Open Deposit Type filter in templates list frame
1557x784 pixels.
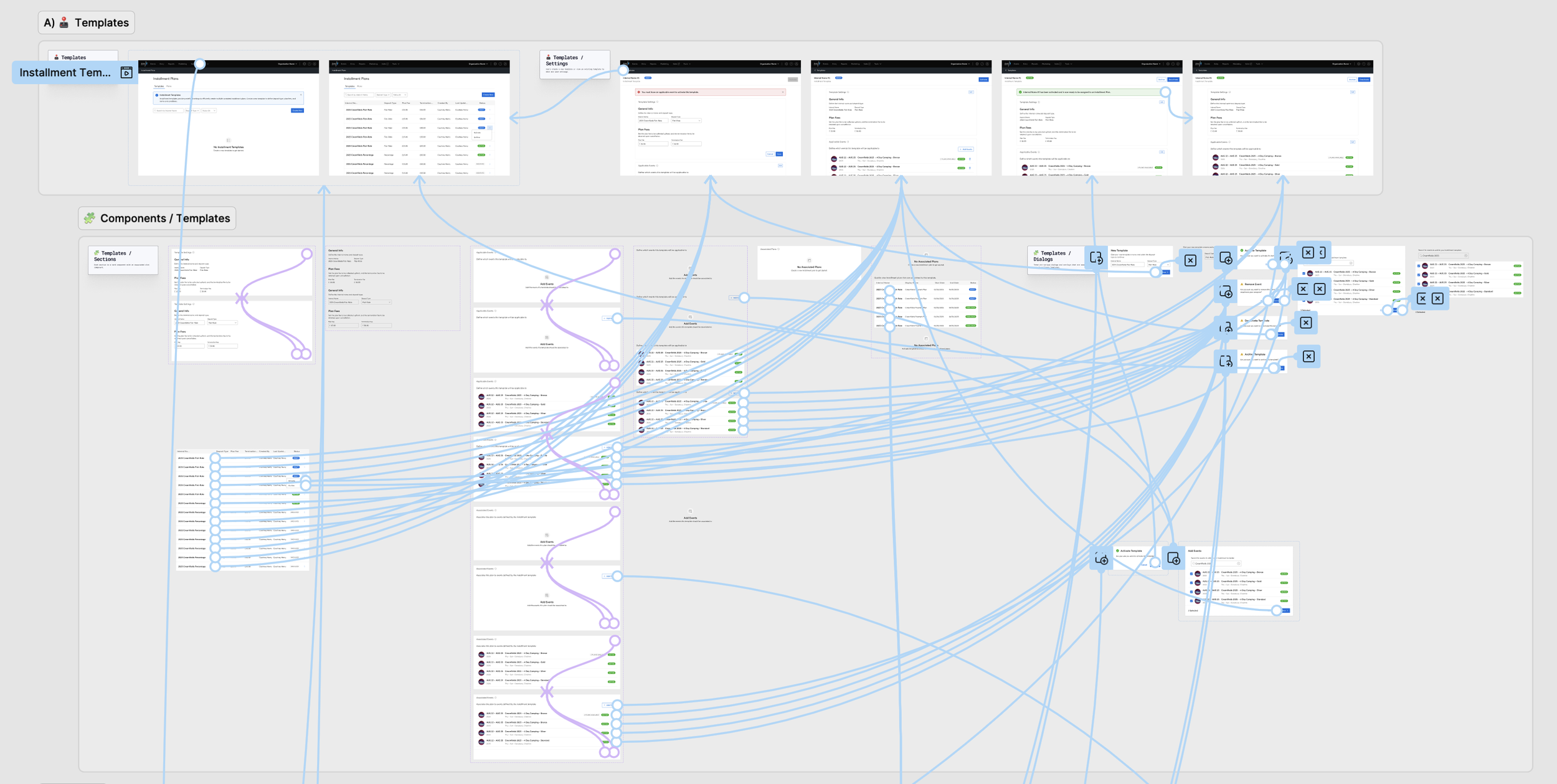coord(382,95)
